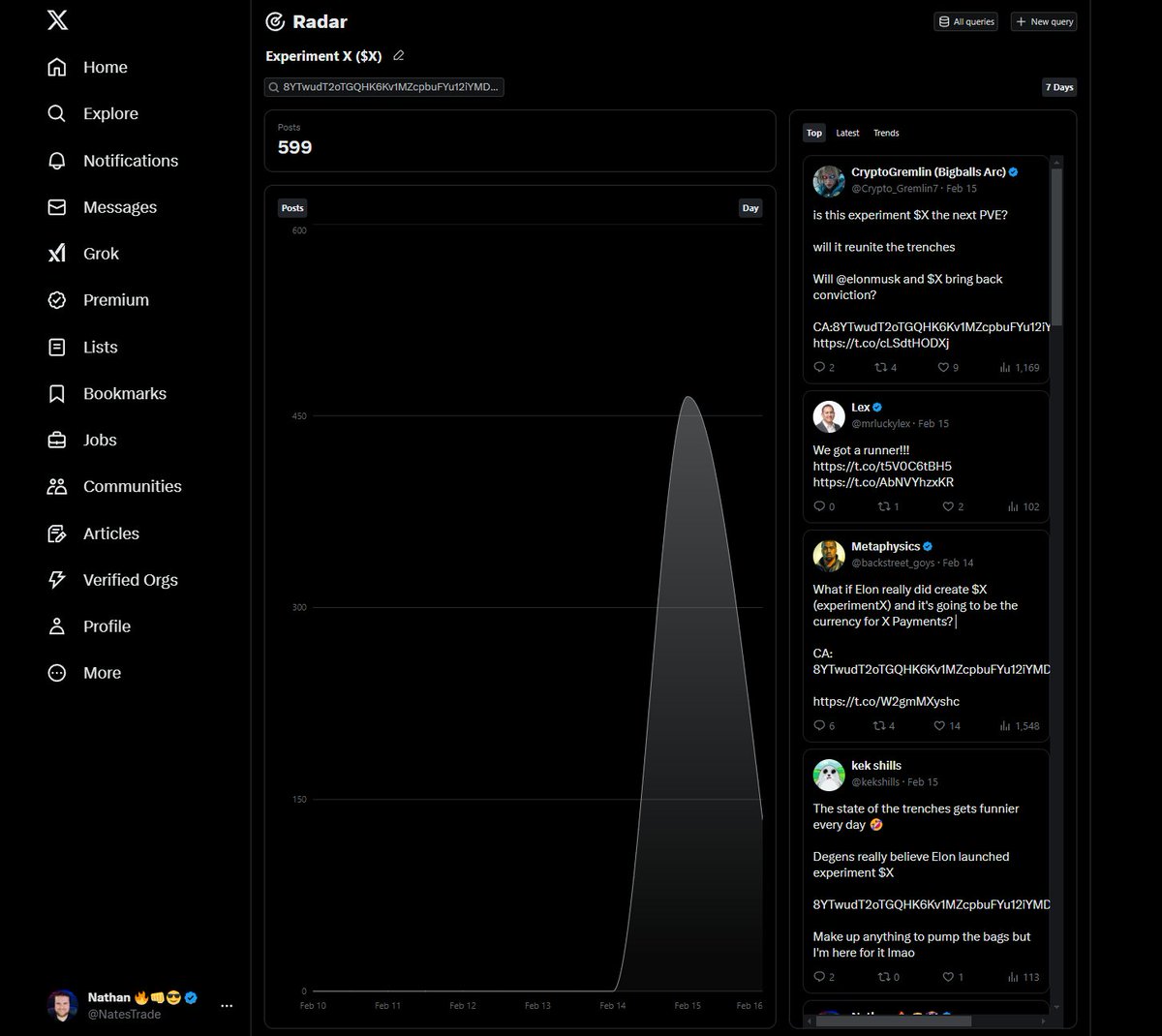Like the Metaphysics post
Viewport: 1162px width, 1036px height.
[x=947, y=726]
